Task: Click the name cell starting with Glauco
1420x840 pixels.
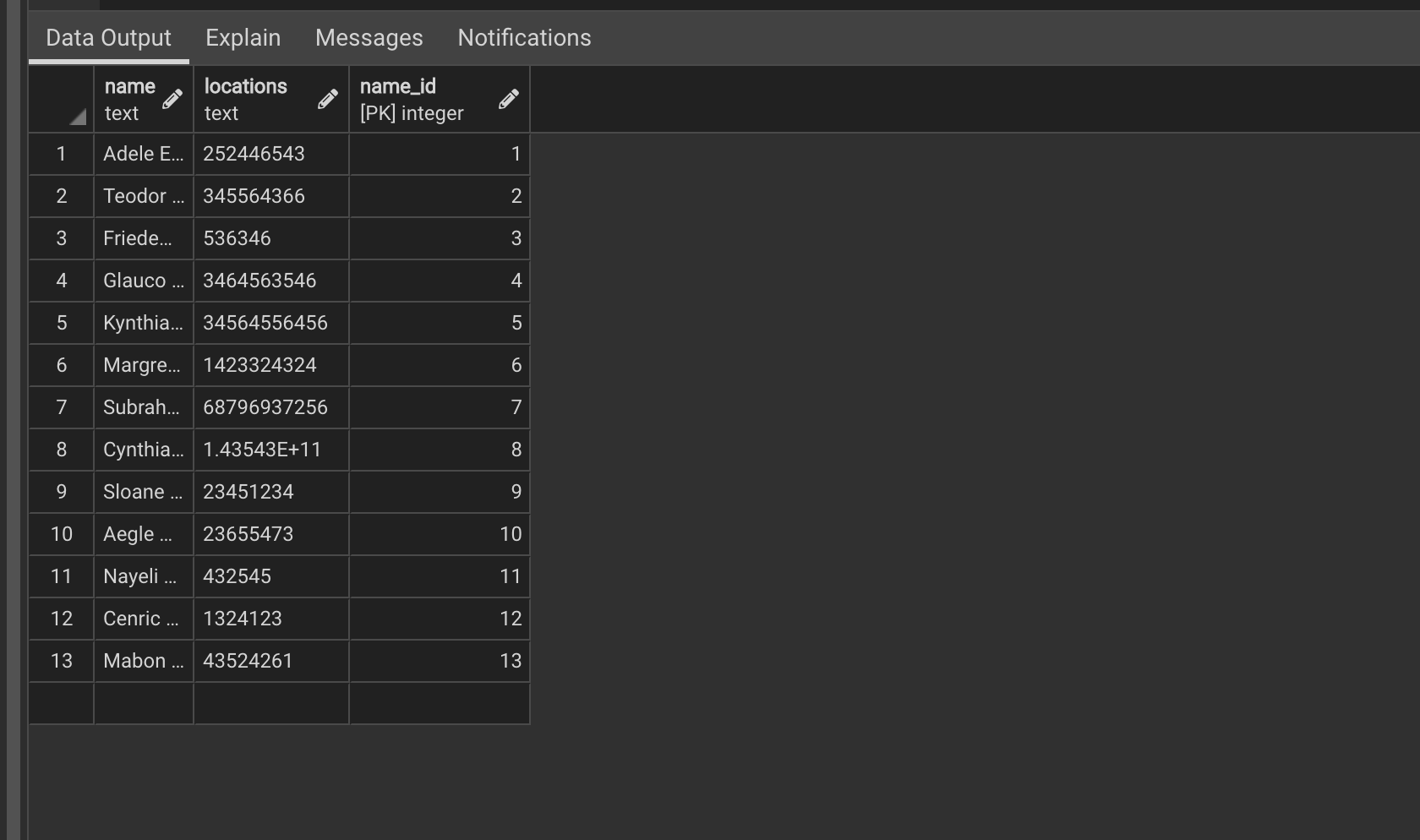Action: 144,281
